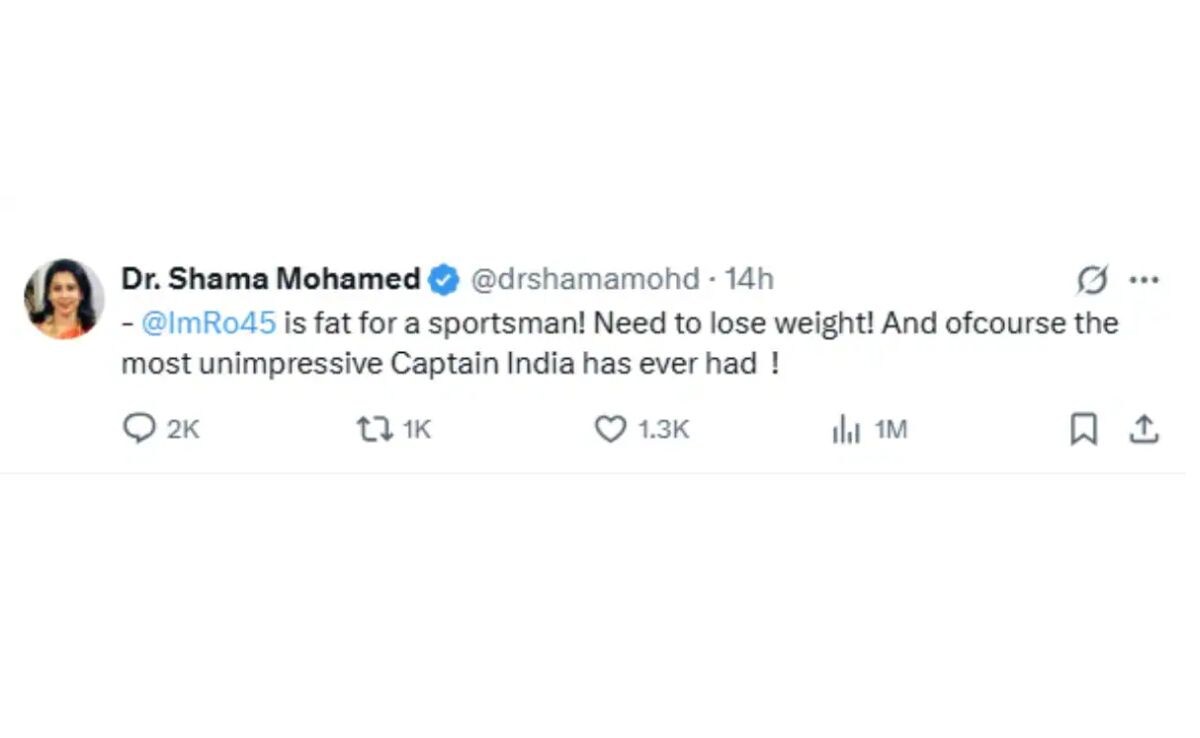Repost the tweet using the retweet arrows icon
1200x738 pixels.
coord(372,429)
